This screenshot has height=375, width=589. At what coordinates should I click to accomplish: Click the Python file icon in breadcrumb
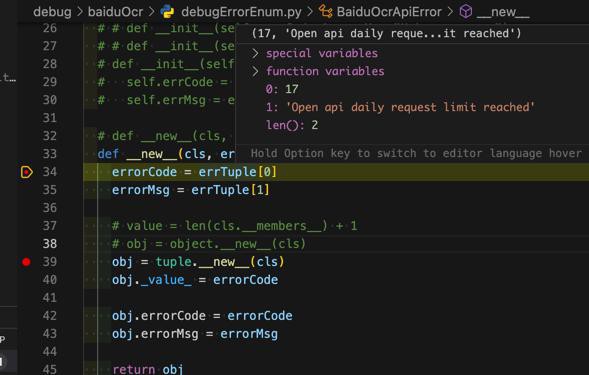pyautogui.click(x=167, y=12)
